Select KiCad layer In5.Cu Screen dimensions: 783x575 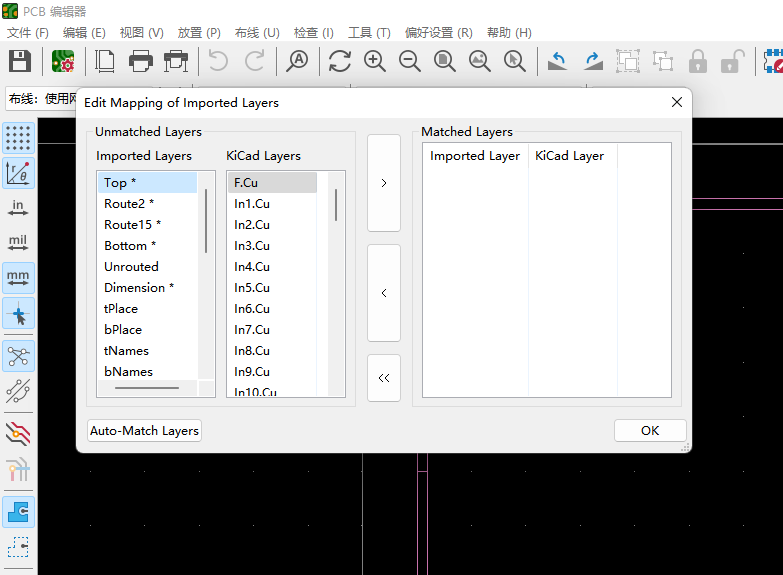pyautogui.click(x=272, y=288)
